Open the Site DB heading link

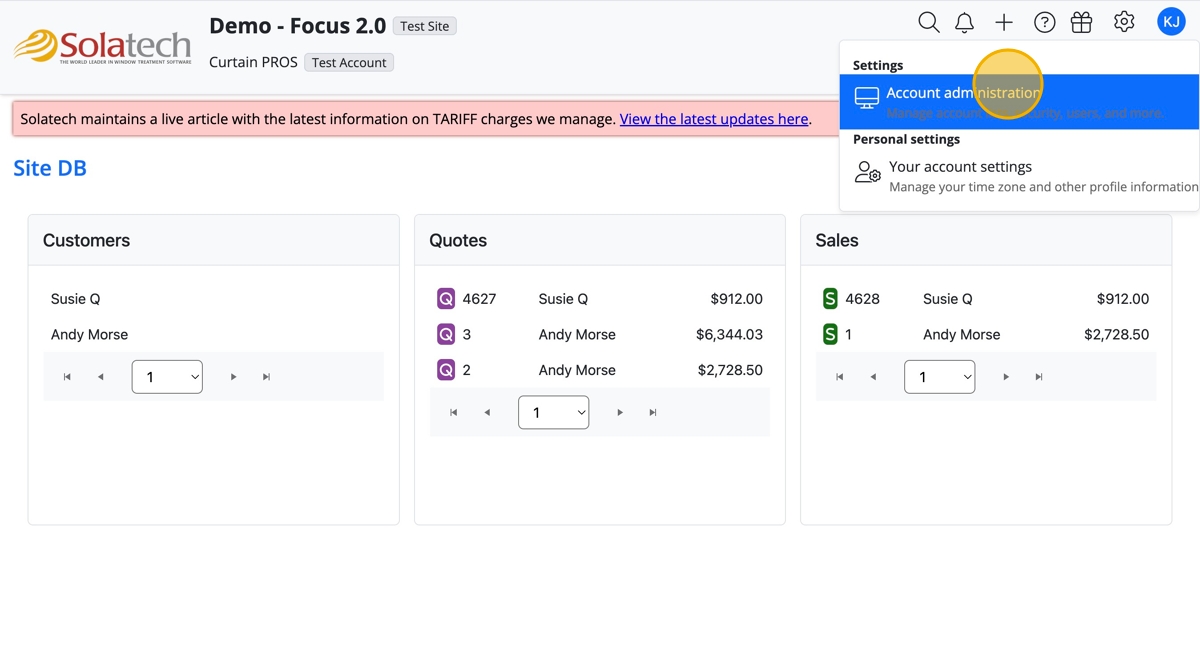pyautogui.click(x=50, y=168)
